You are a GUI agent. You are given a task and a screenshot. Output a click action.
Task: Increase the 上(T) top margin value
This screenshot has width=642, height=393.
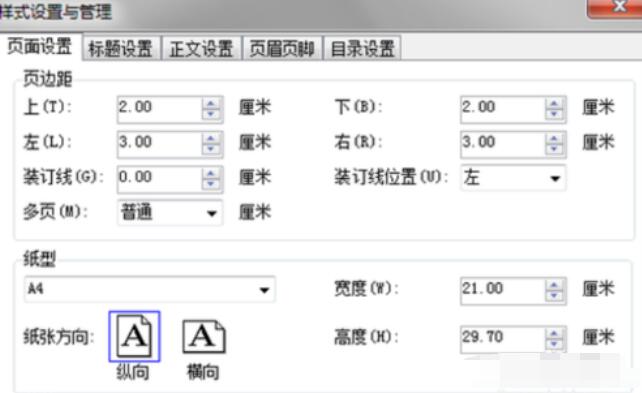click(211, 103)
